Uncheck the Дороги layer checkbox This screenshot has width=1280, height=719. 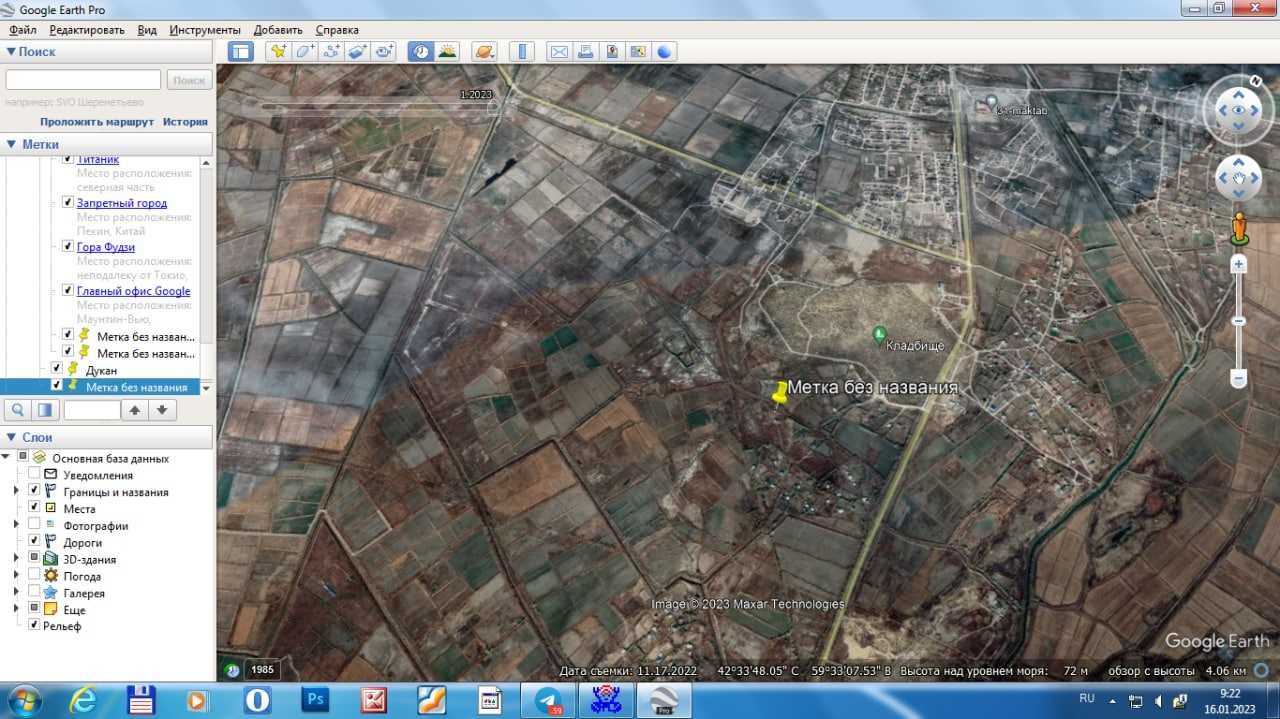35,542
